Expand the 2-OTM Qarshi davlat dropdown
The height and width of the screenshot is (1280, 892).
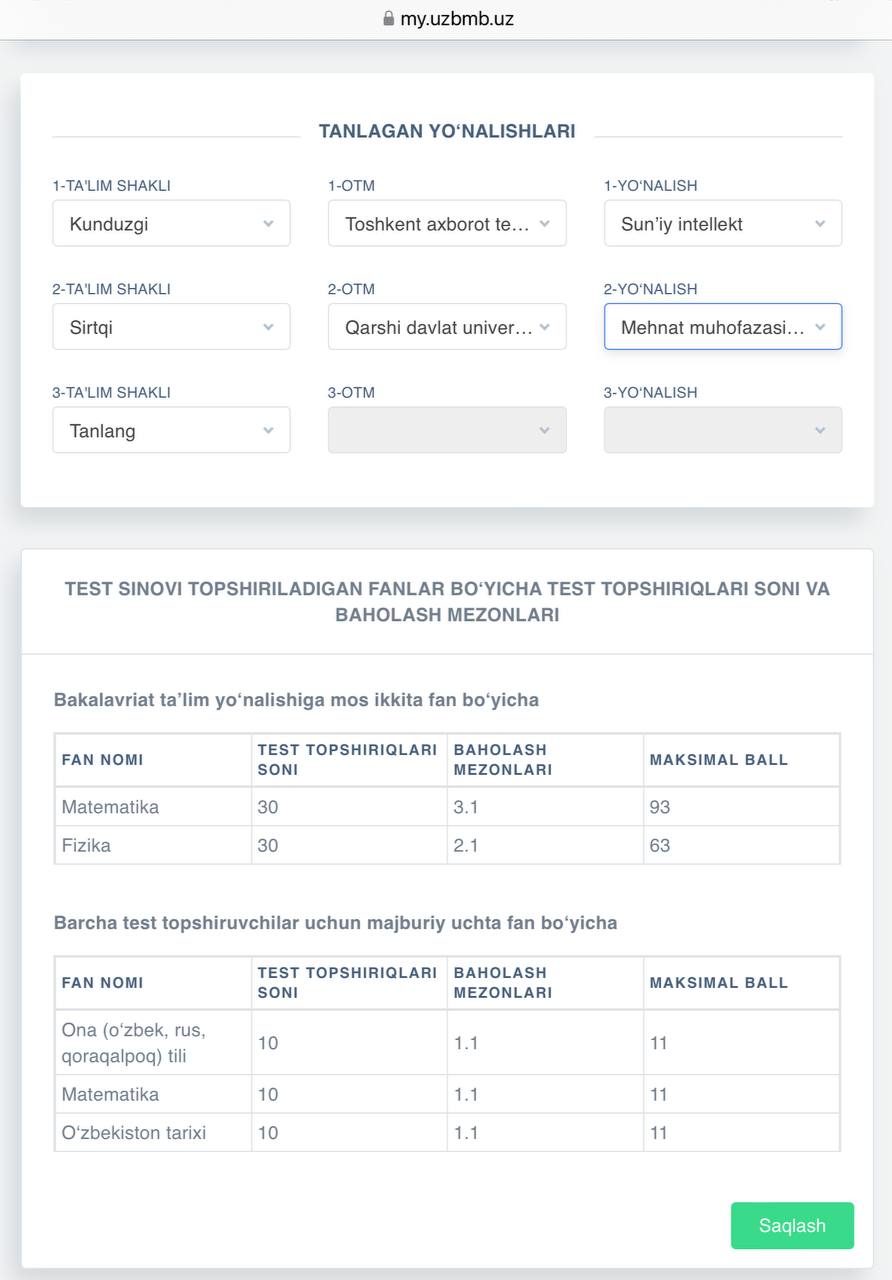(x=447, y=327)
